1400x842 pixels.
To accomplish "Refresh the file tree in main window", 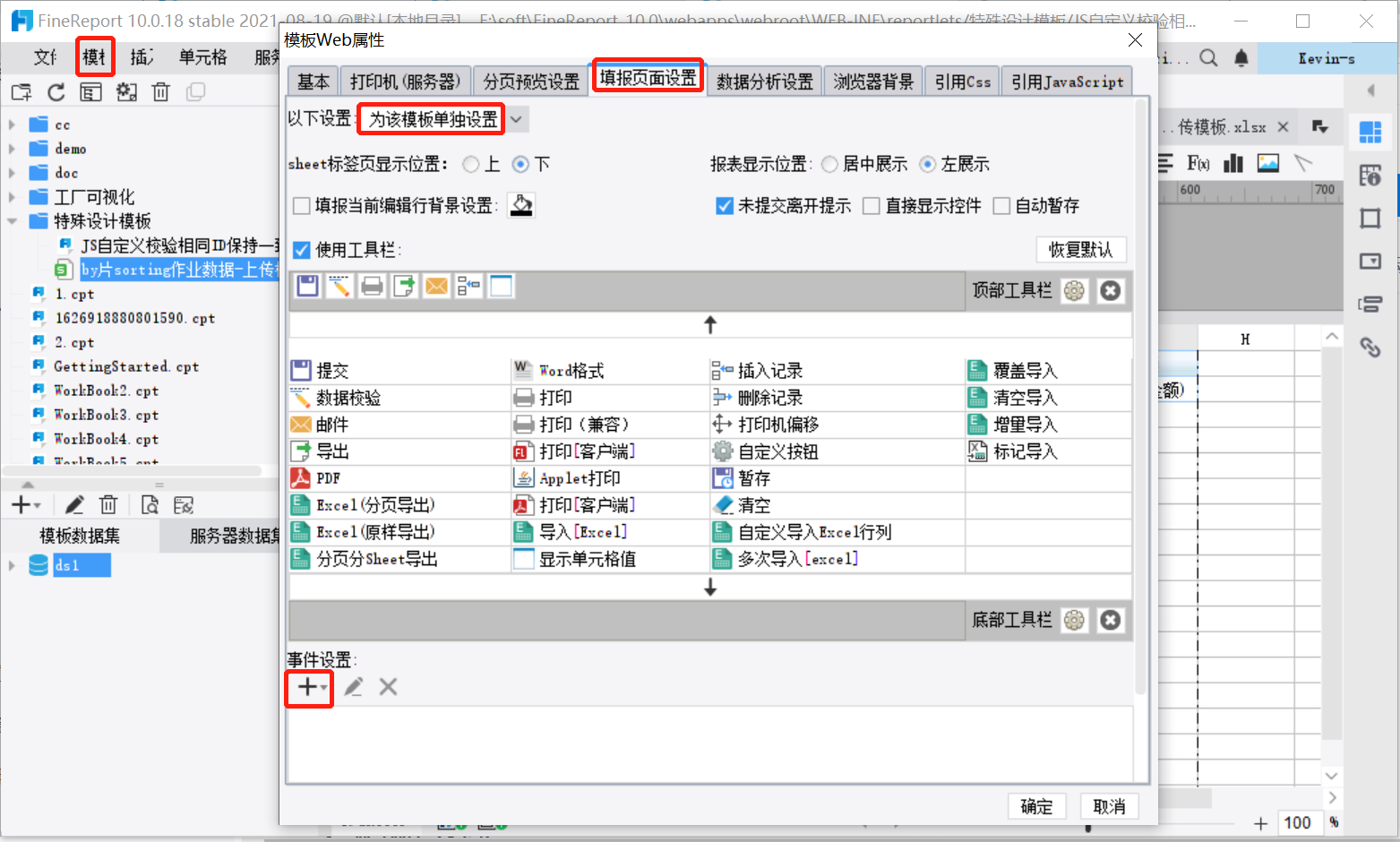I will tap(56, 92).
